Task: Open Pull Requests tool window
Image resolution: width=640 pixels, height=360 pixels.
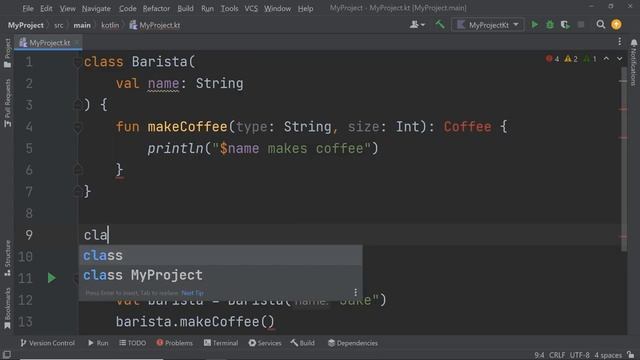Action: [7, 103]
